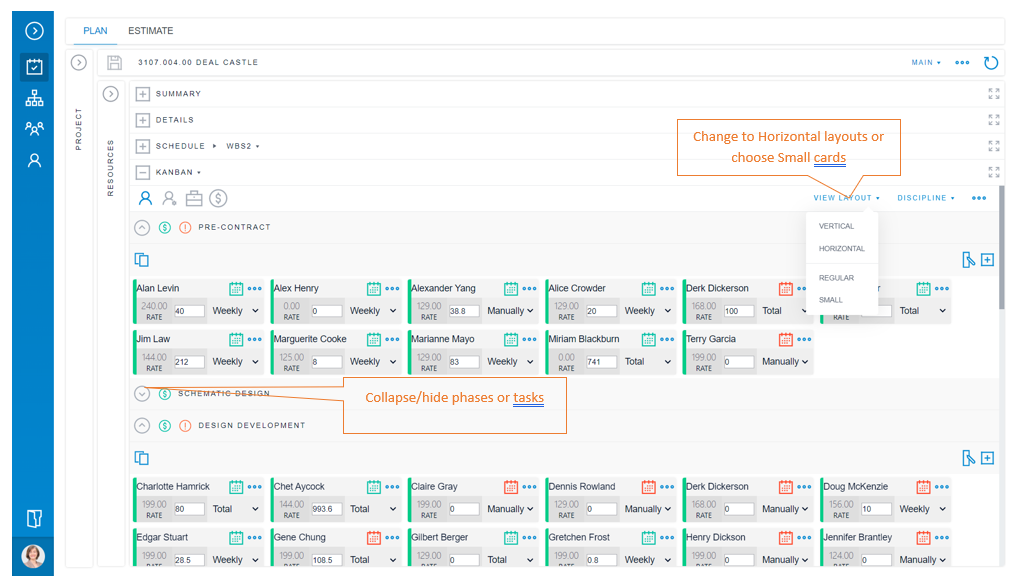Open the red calendar on Claire Gray card
Viewport: 1009px width, 584px height.
click(x=511, y=487)
